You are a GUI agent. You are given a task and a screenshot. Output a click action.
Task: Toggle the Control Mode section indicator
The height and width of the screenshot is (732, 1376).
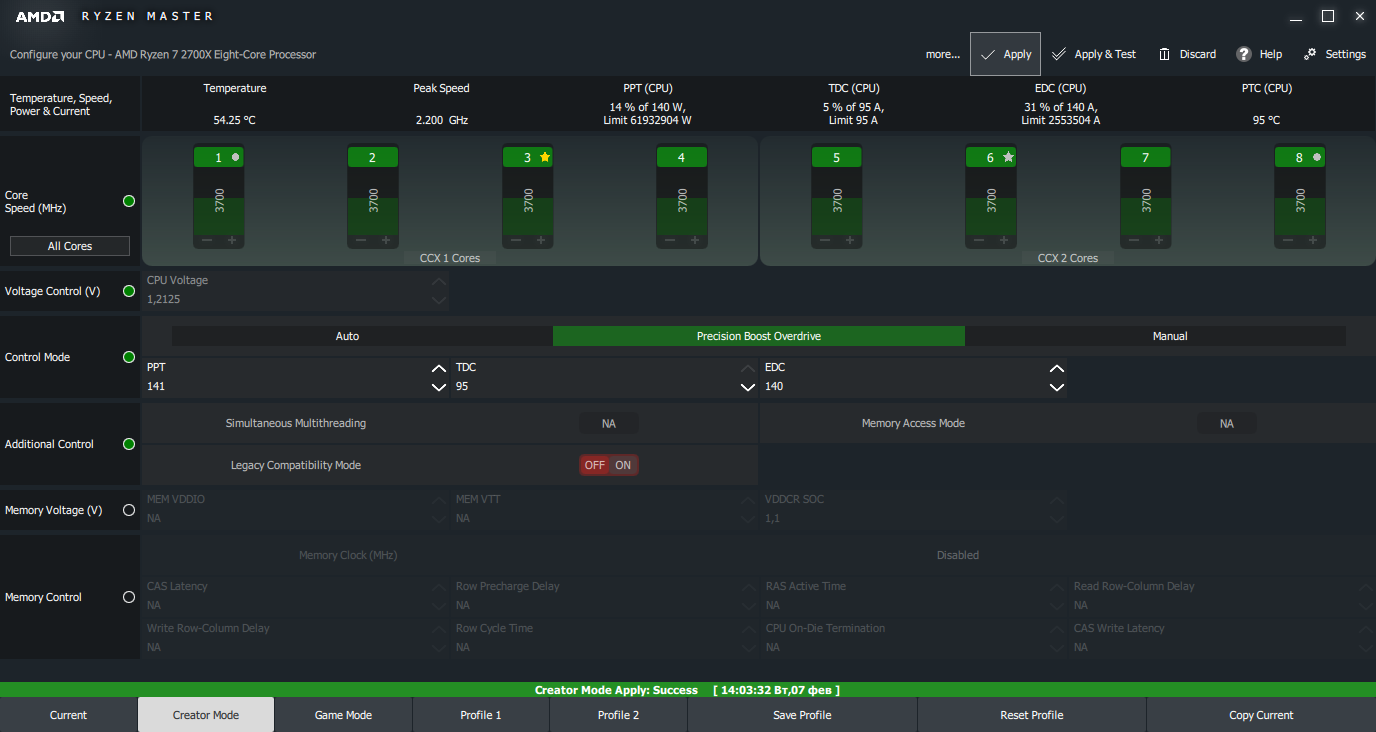(128, 357)
